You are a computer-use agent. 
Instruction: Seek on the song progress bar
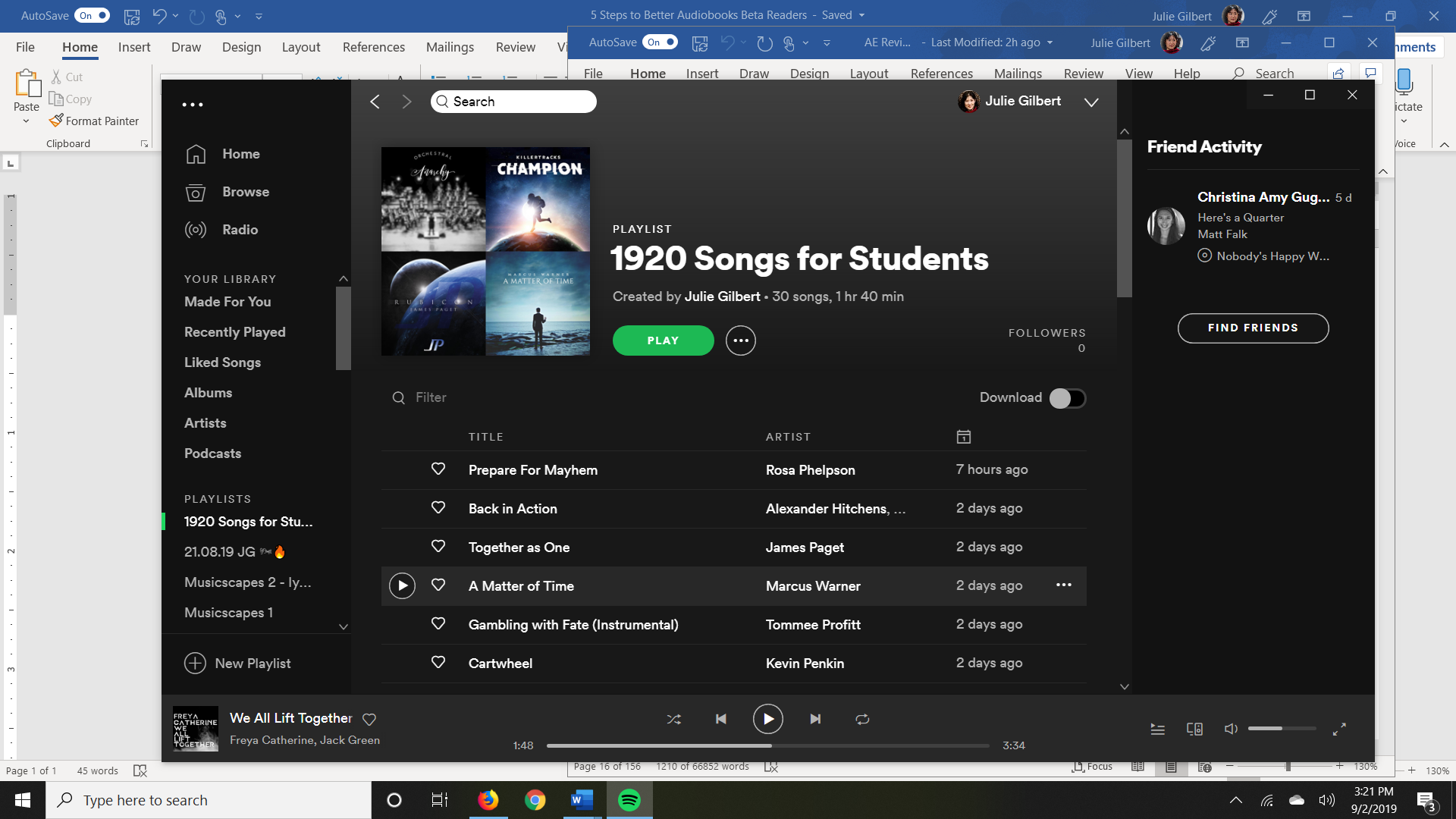tap(767, 745)
